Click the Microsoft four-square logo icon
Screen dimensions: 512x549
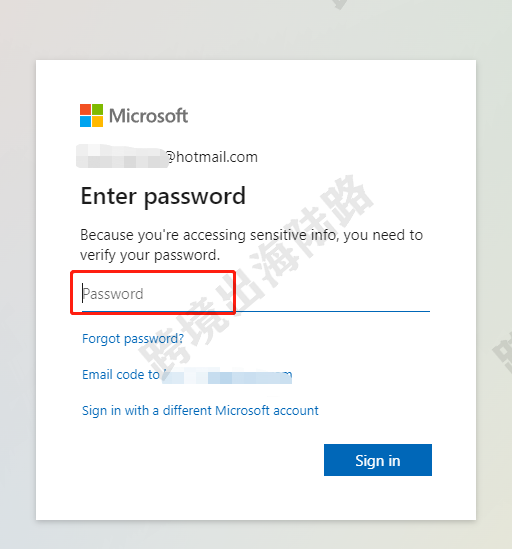(91, 116)
